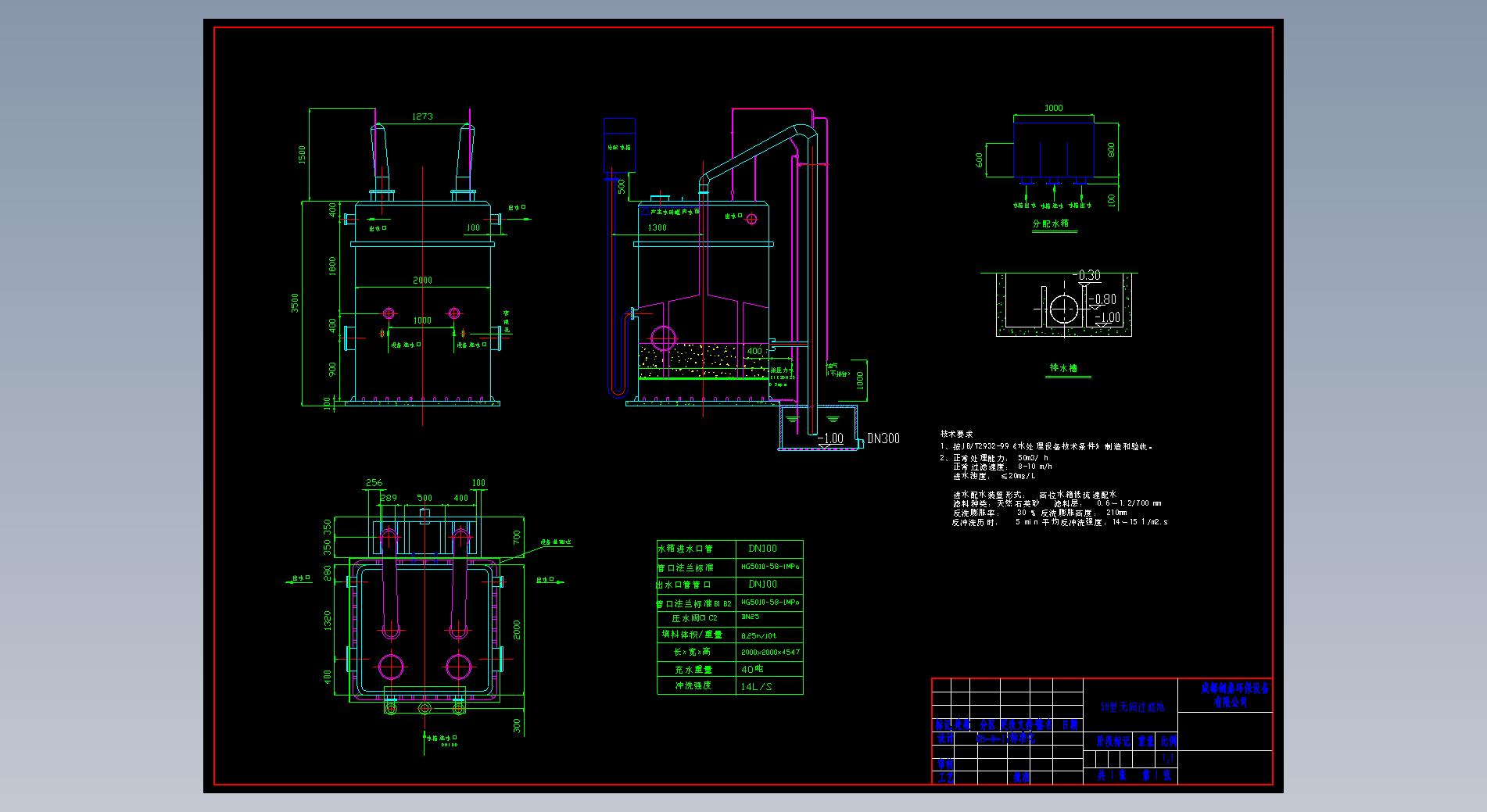The height and width of the screenshot is (812, 1487).
Task: Click the 正常过滤速度 8-10 m/h line
Action: click(1002, 467)
